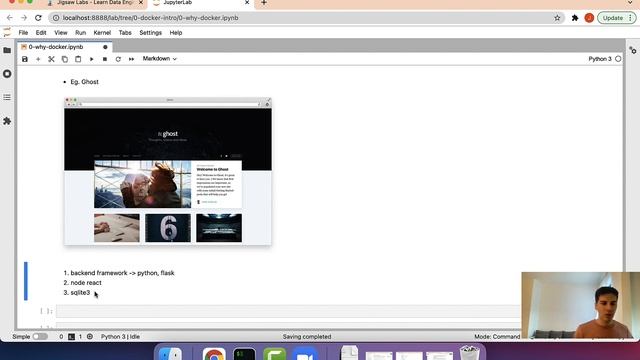Open the Tabs menu

(x=125, y=33)
